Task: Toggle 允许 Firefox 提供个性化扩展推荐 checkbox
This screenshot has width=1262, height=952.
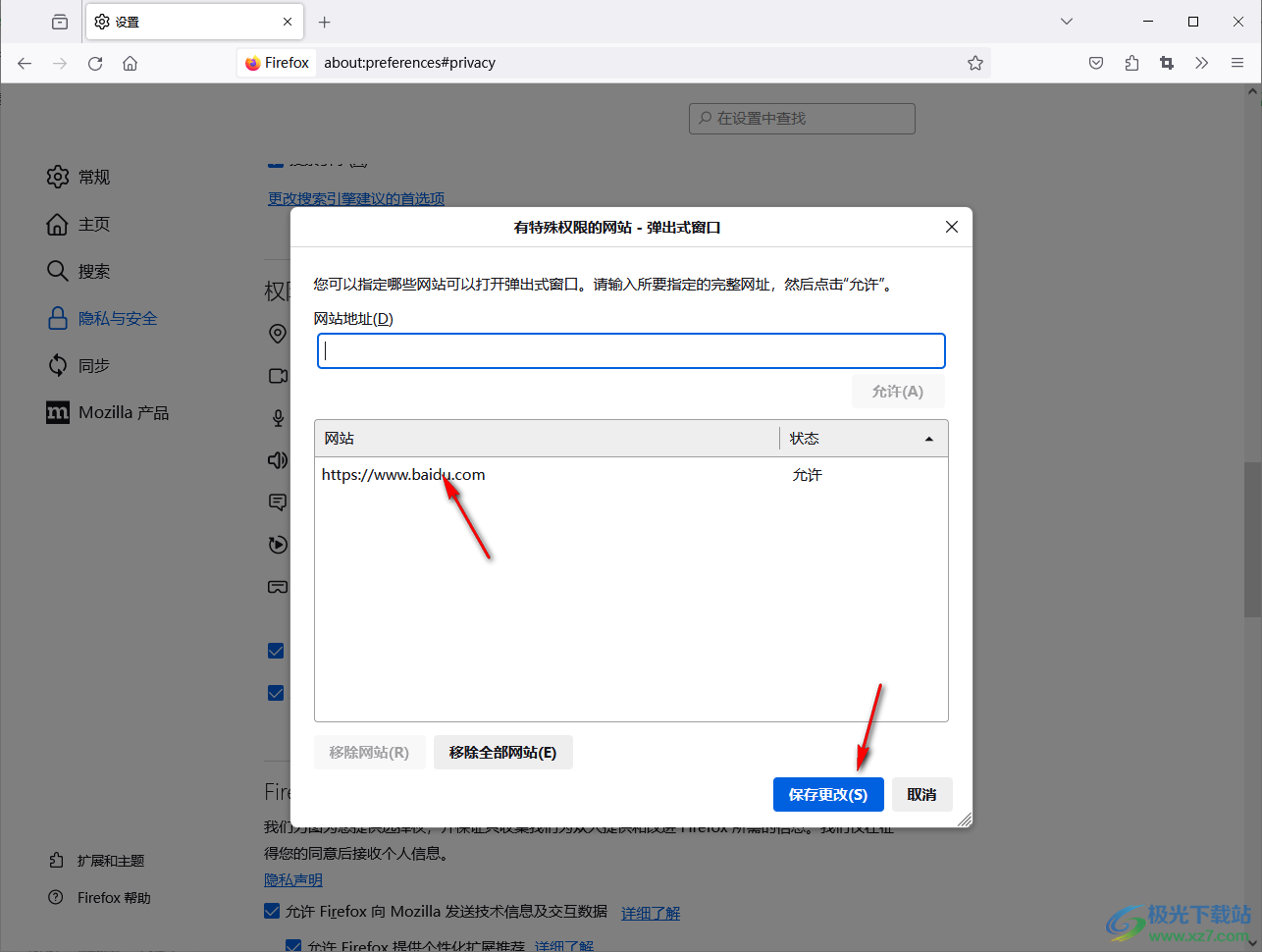Action: [x=293, y=946]
